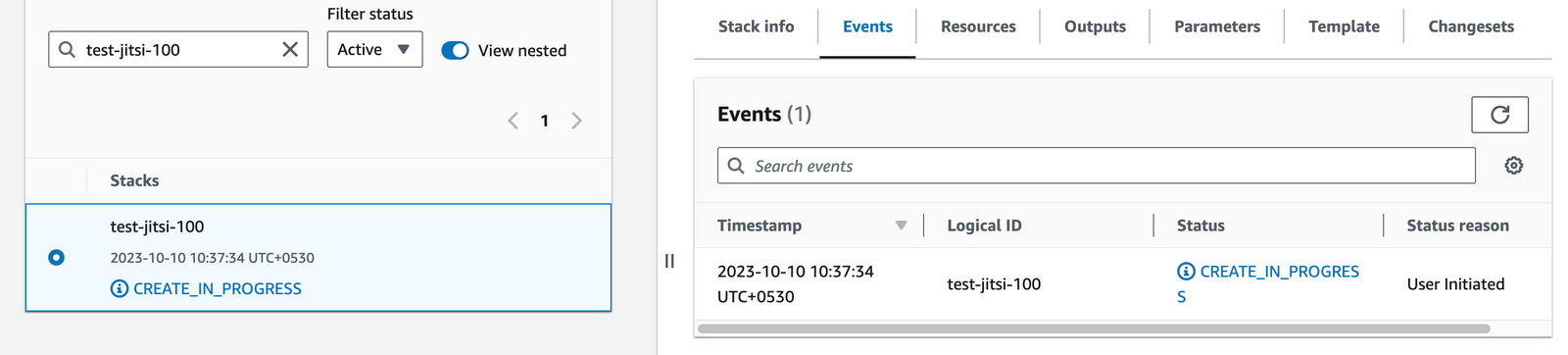Switch to the Outputs tab

click(x=1095, y=26)
